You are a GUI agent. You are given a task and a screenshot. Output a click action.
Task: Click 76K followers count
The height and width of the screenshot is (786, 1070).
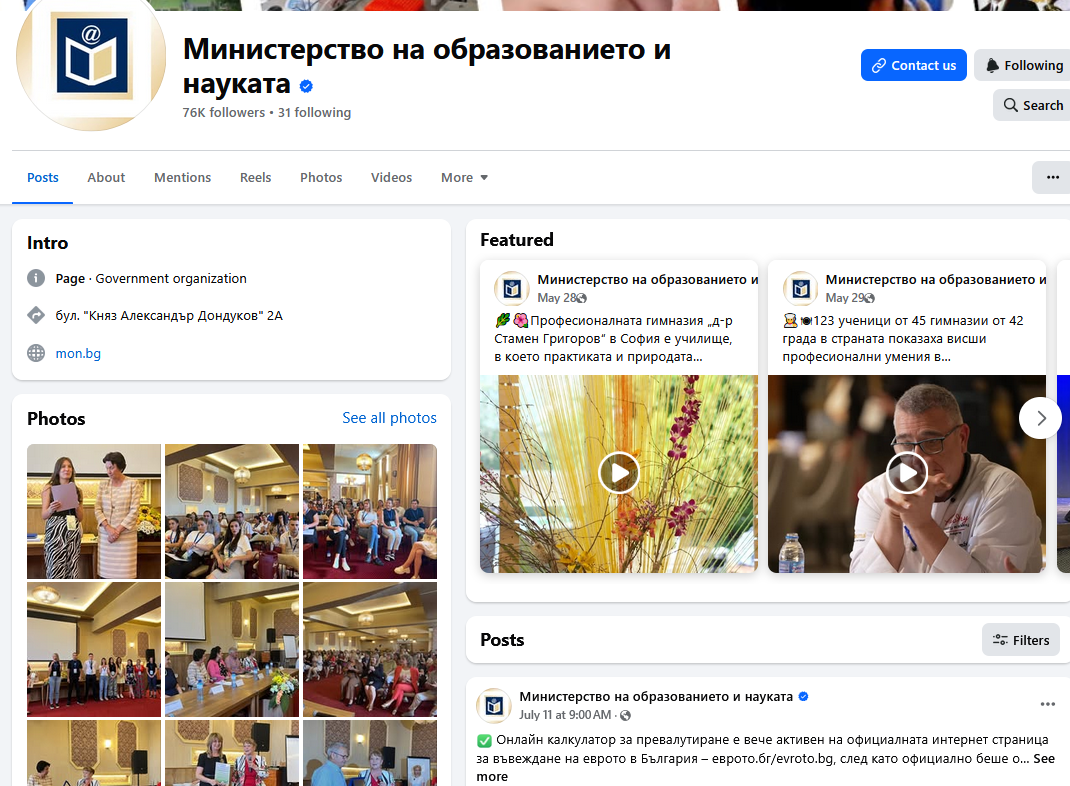pyautogui.click(x=223, y=113)
